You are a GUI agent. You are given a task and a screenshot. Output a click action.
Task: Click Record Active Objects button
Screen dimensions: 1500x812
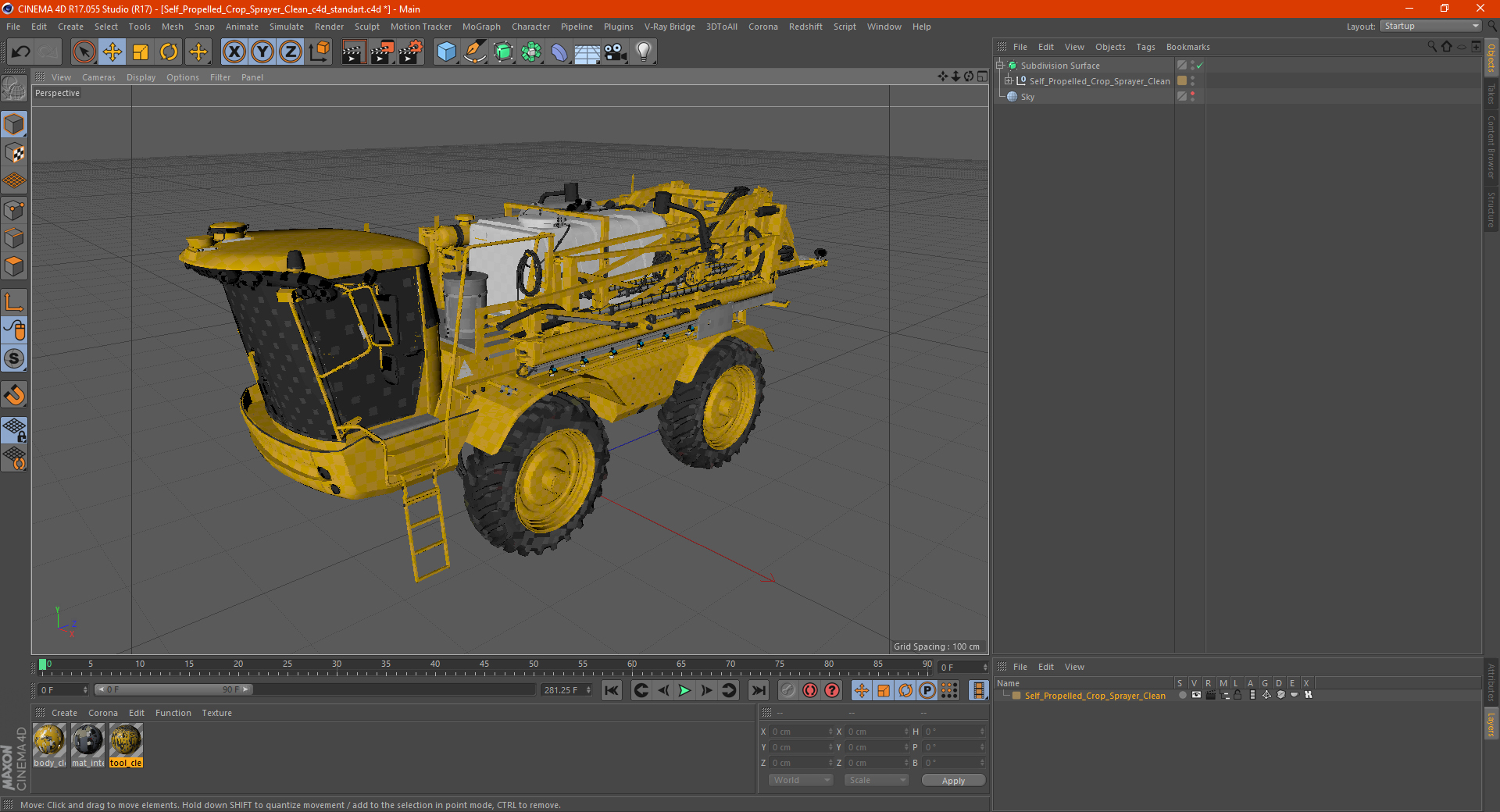pyautogui.click(x=788, y=690)
